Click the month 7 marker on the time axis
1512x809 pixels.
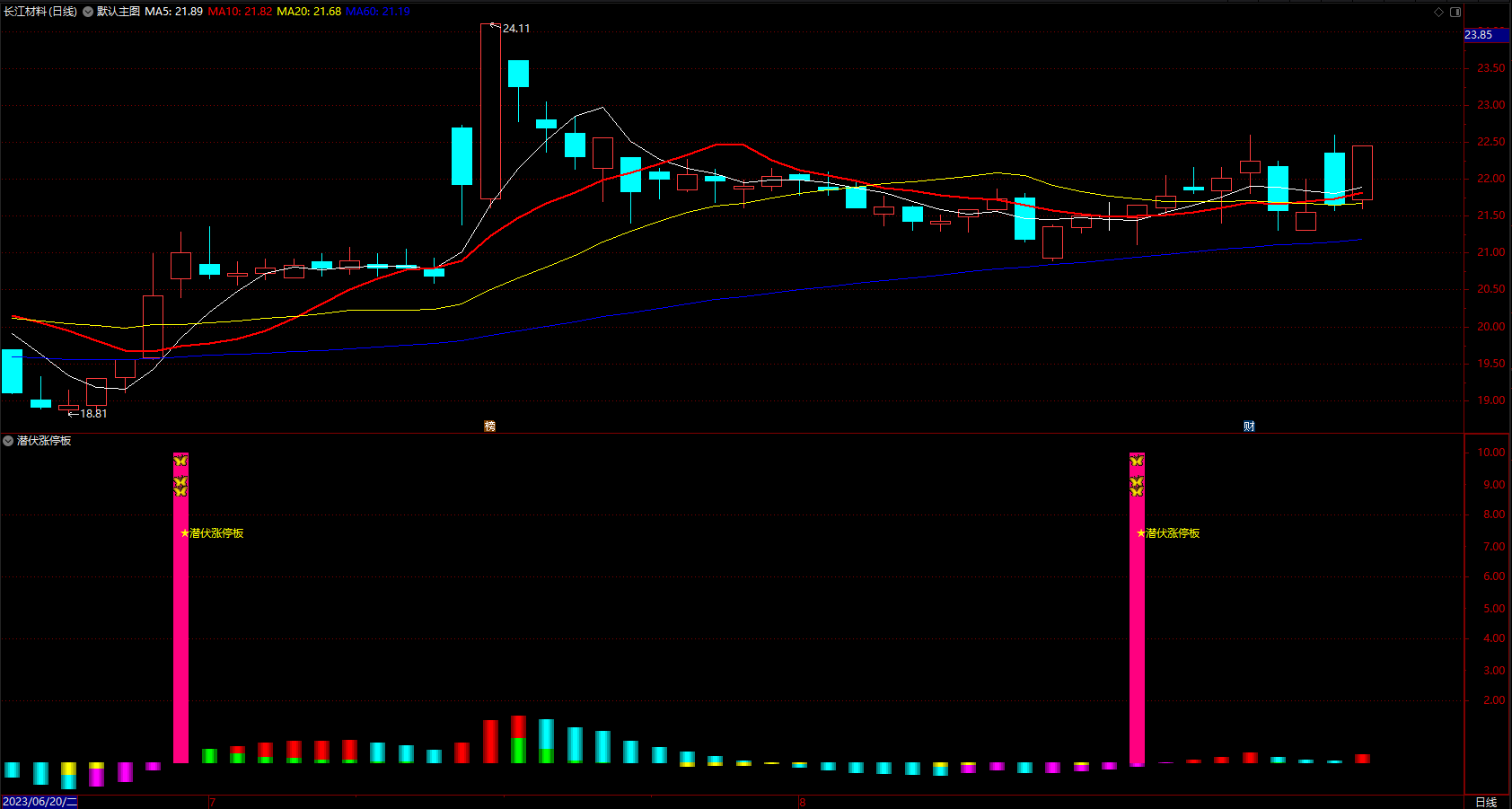[x=212, y=802]
